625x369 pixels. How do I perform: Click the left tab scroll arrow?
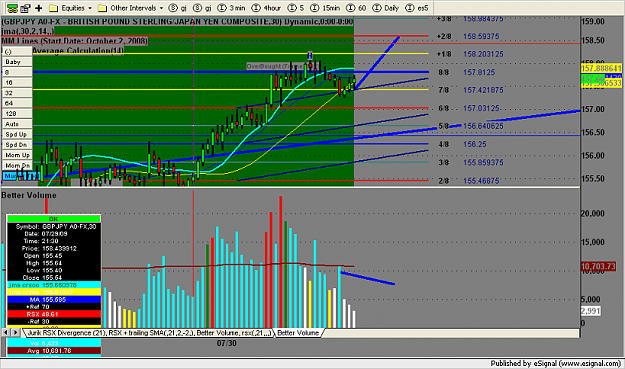pos(6,333)
